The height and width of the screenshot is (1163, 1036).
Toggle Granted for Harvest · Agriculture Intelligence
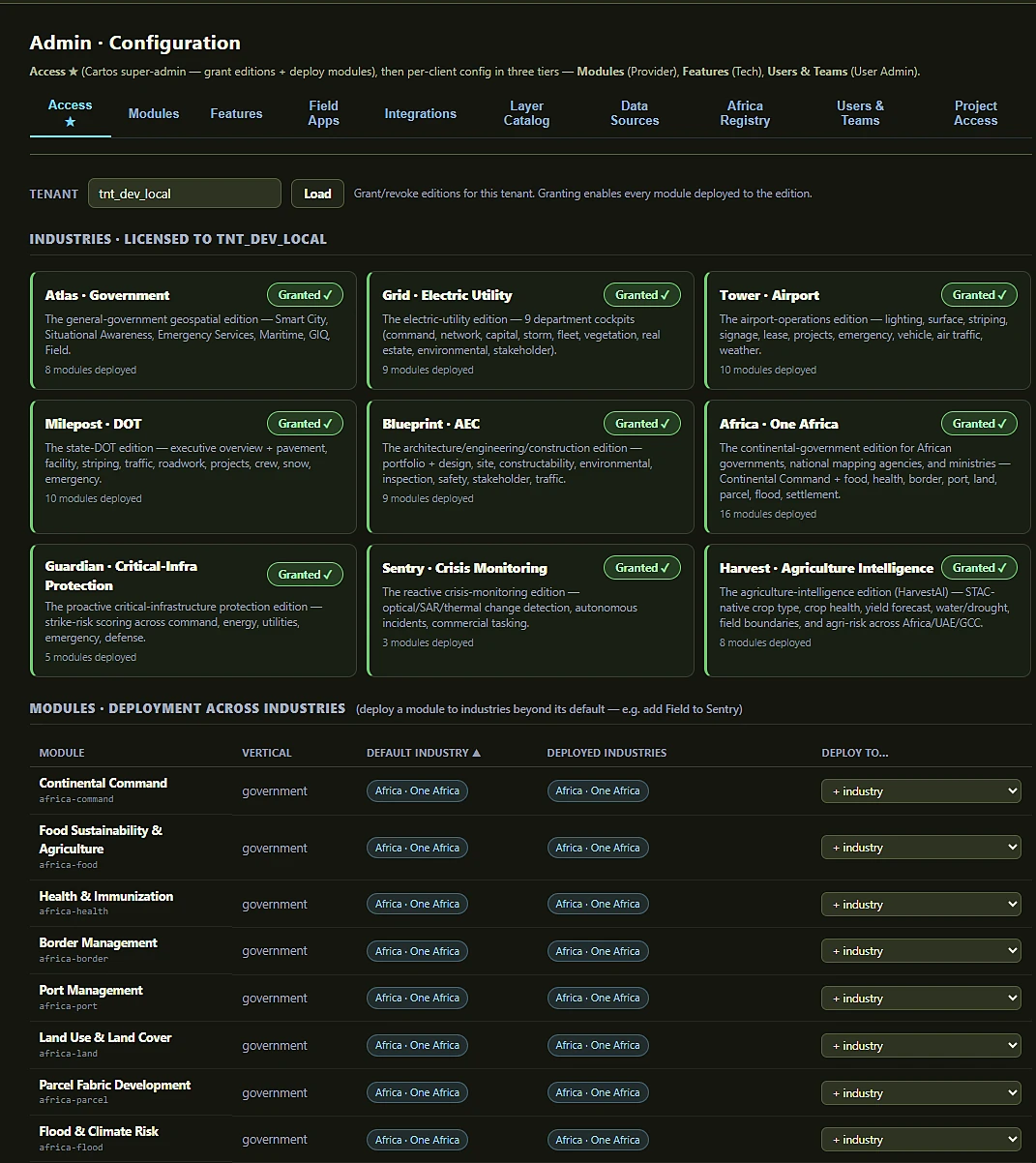(x=979, y=568)
